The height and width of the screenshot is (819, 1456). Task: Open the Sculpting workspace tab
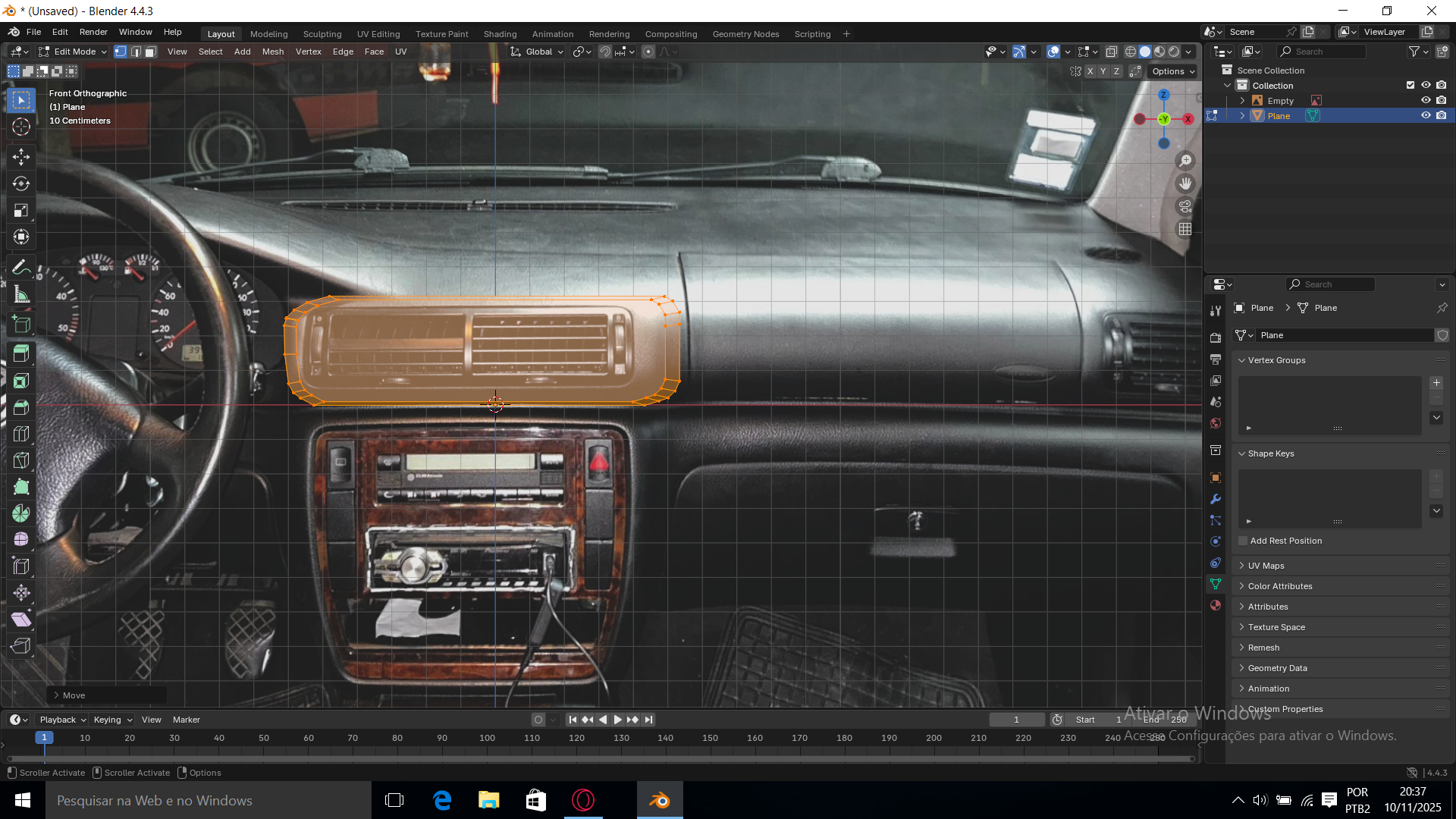coord(322,34)
